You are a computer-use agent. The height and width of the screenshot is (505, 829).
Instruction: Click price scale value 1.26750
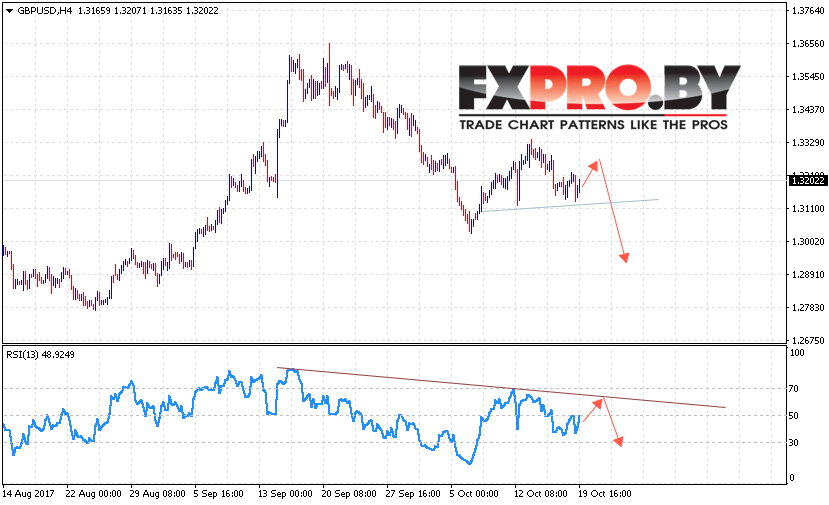[808, 341]
